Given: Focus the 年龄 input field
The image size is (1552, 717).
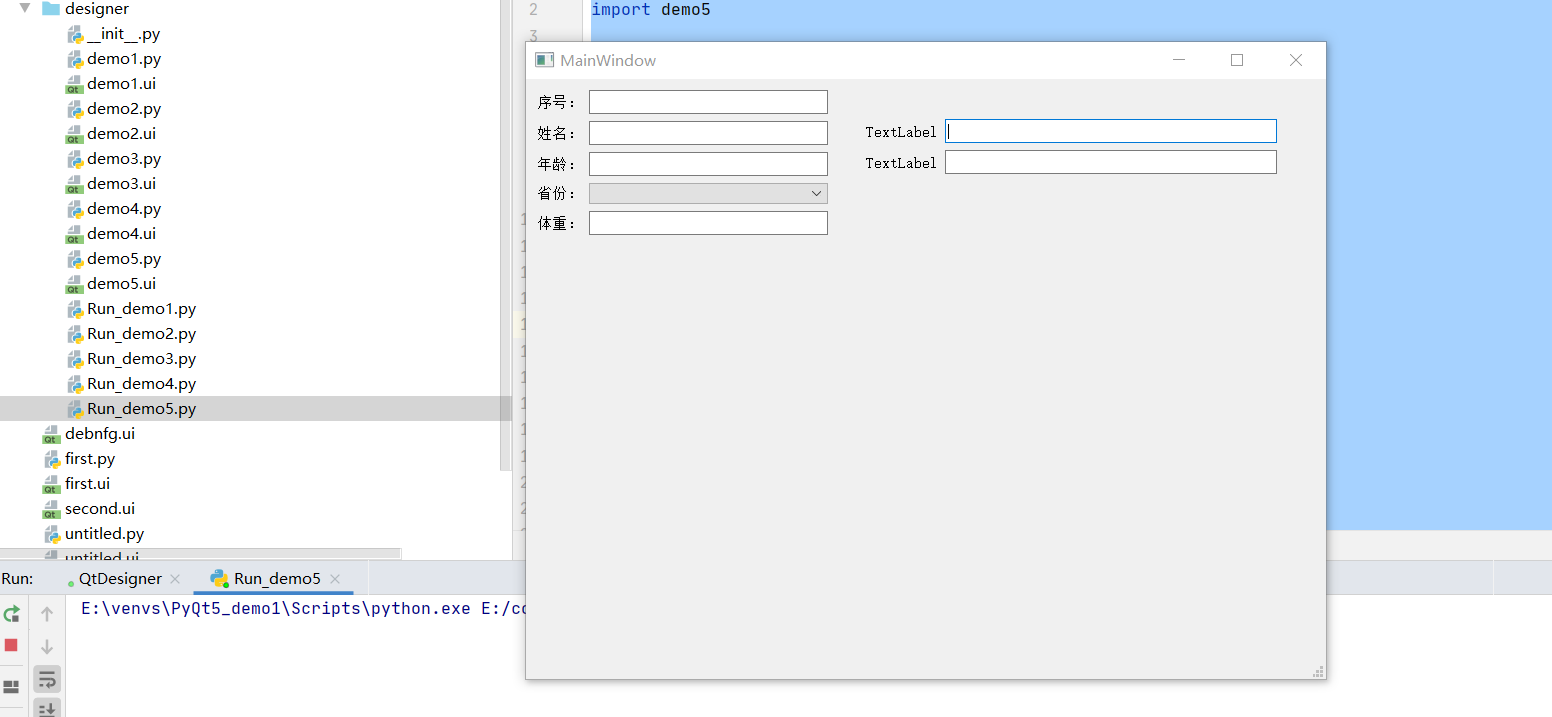Looking at the screenshot, I should pos(708,164).
